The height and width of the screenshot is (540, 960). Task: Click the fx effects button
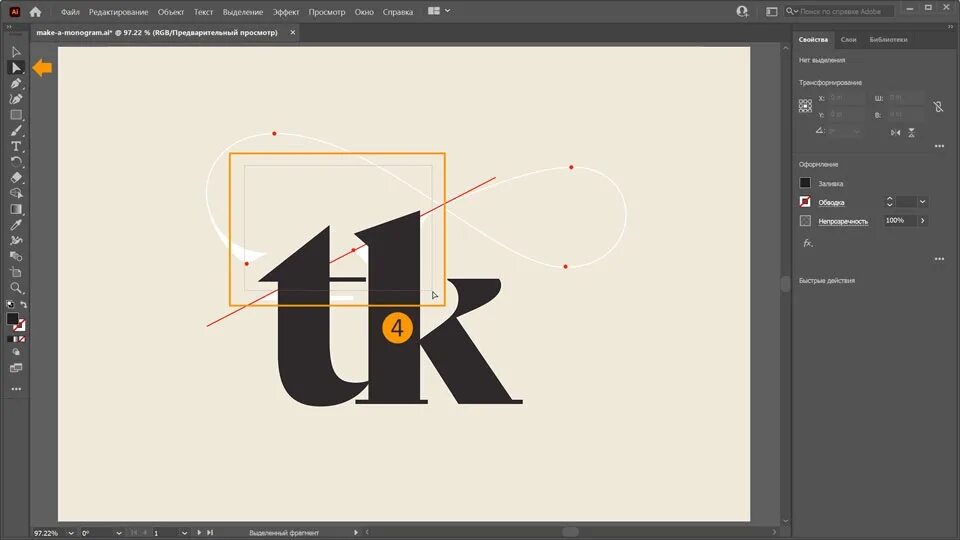[808, 243]
